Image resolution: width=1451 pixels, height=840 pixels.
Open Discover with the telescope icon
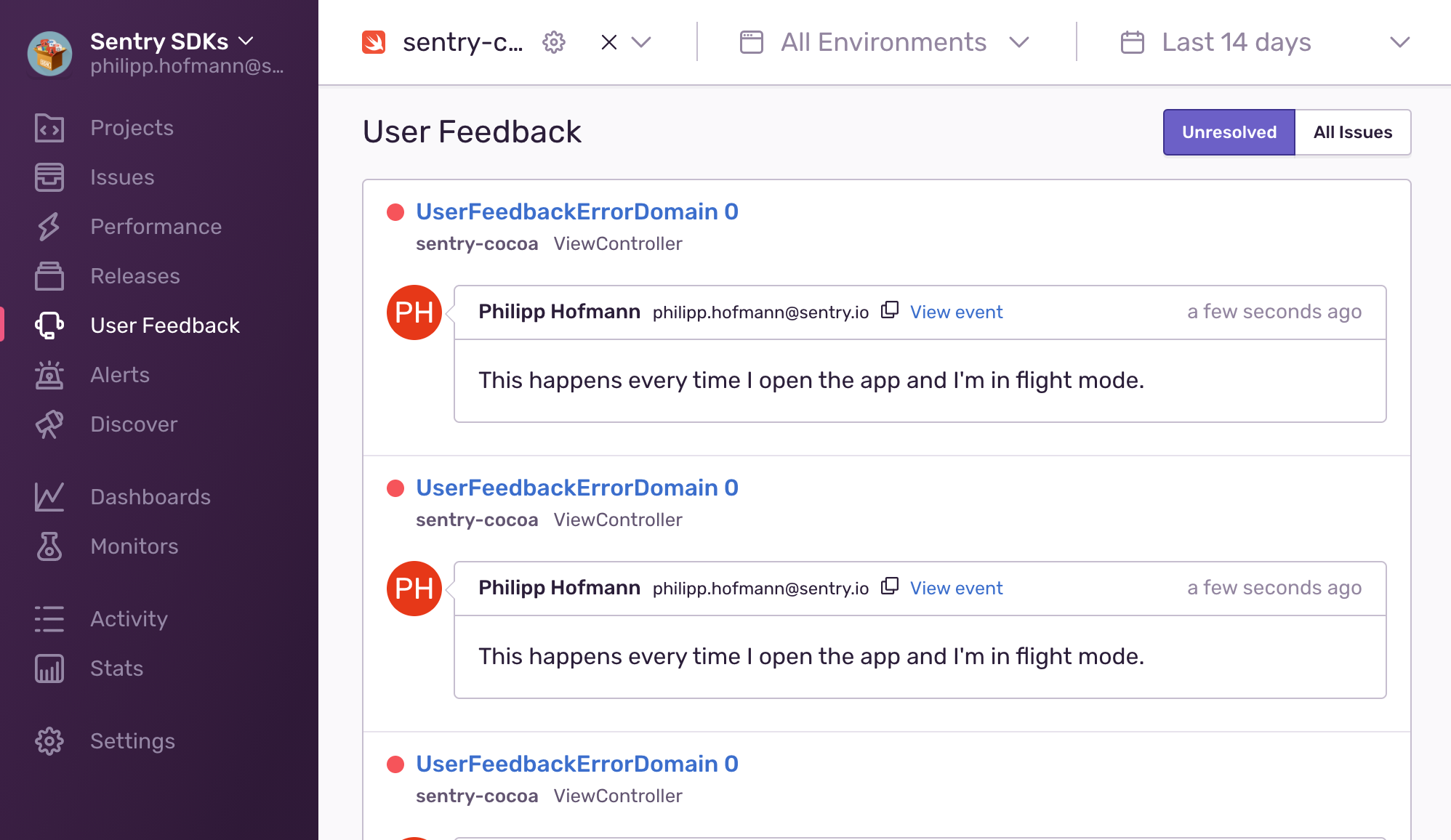[x=49, y=424]
